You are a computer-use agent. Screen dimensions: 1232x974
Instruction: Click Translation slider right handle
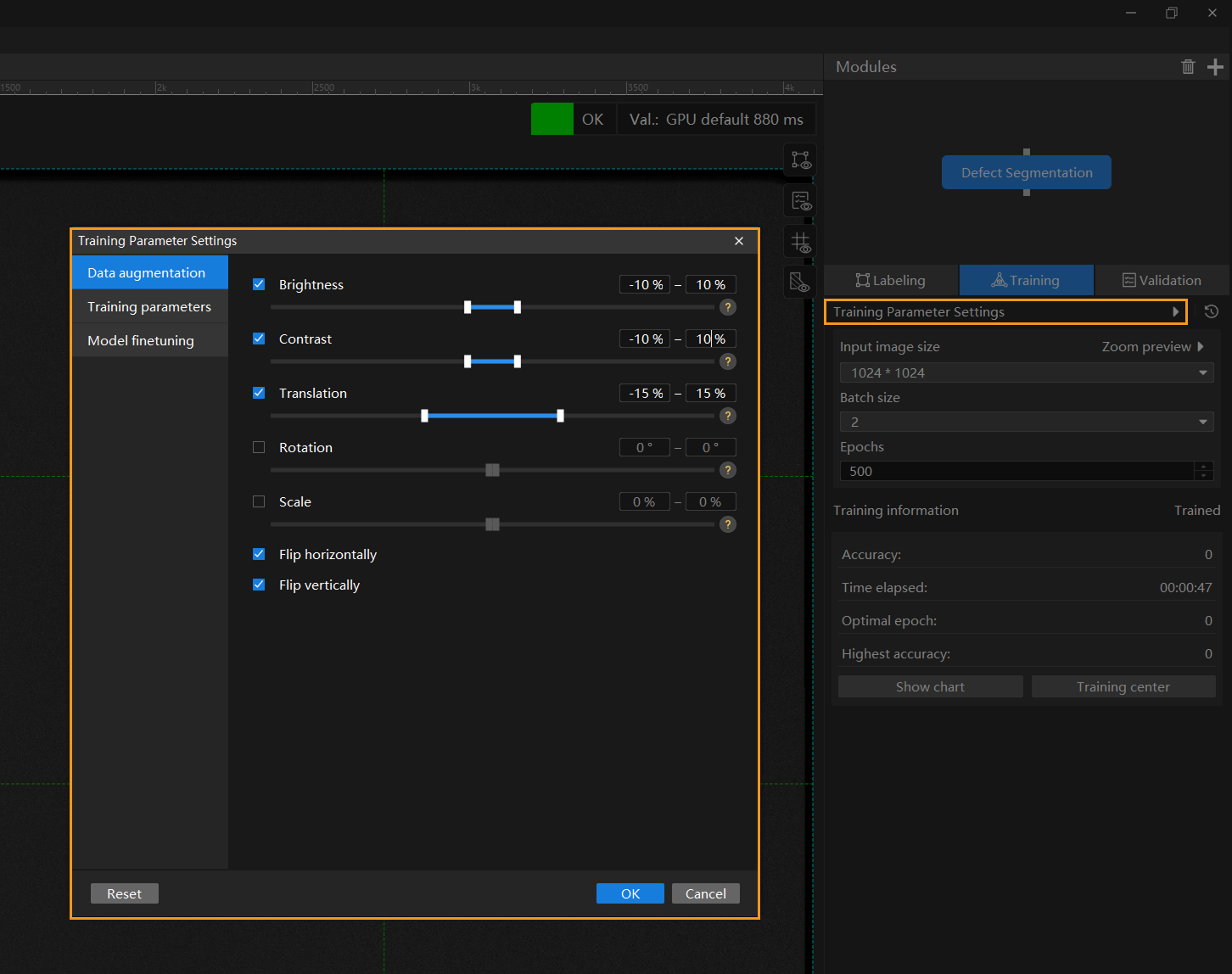coord(560,416)
